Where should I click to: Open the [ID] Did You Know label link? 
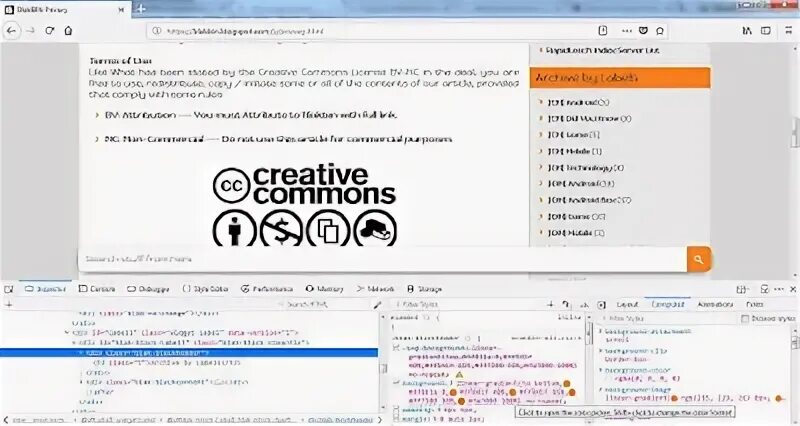tap(589, 118)
